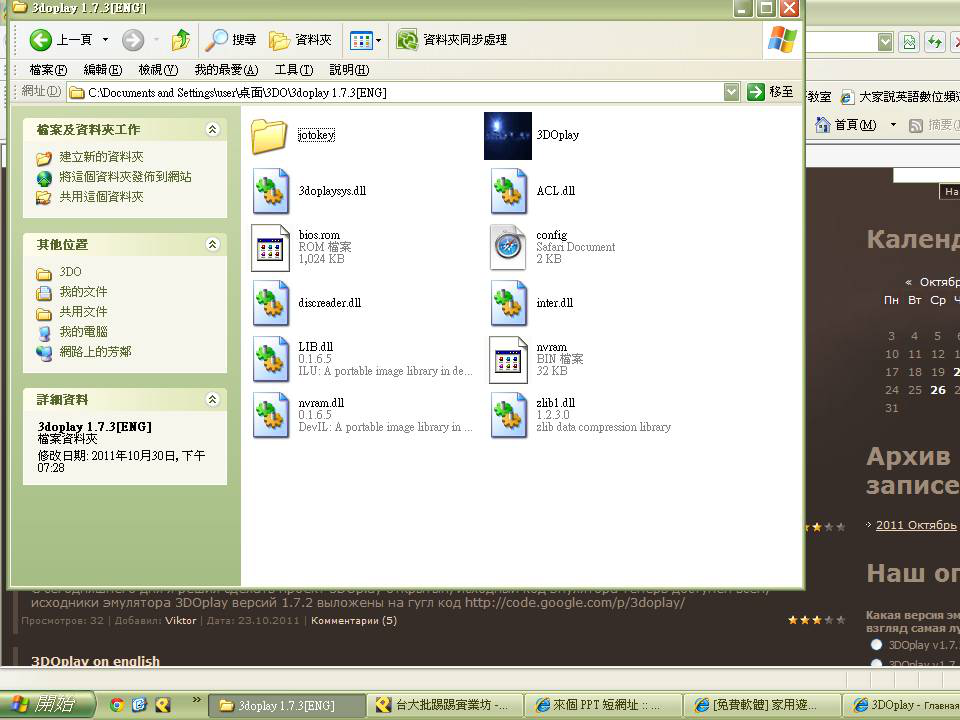Open the 我的最愛(A) menu
The width and height of the screenshot is (960, 720).
[227, 70]
